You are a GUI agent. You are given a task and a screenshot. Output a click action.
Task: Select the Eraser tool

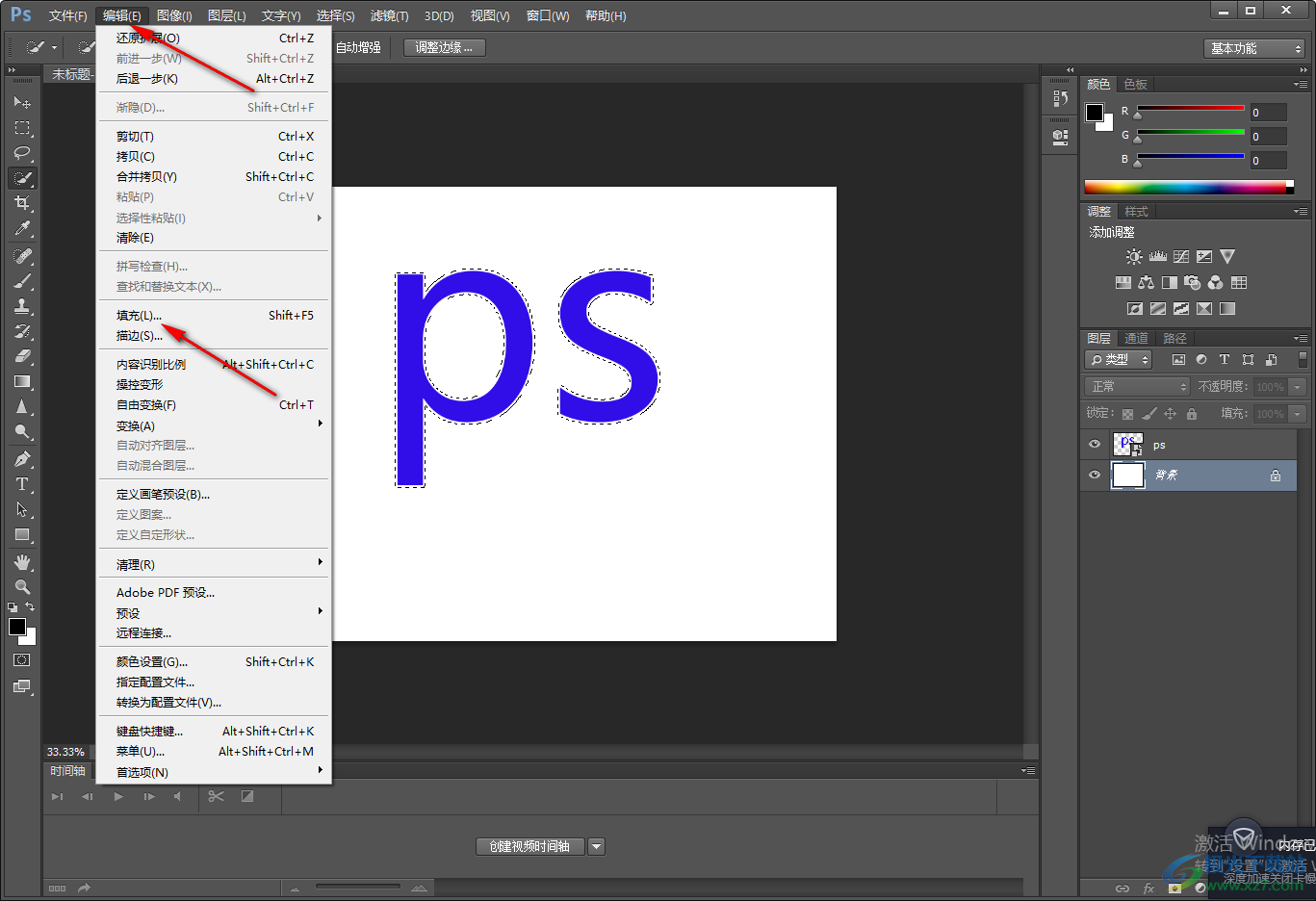click(22, 356)
